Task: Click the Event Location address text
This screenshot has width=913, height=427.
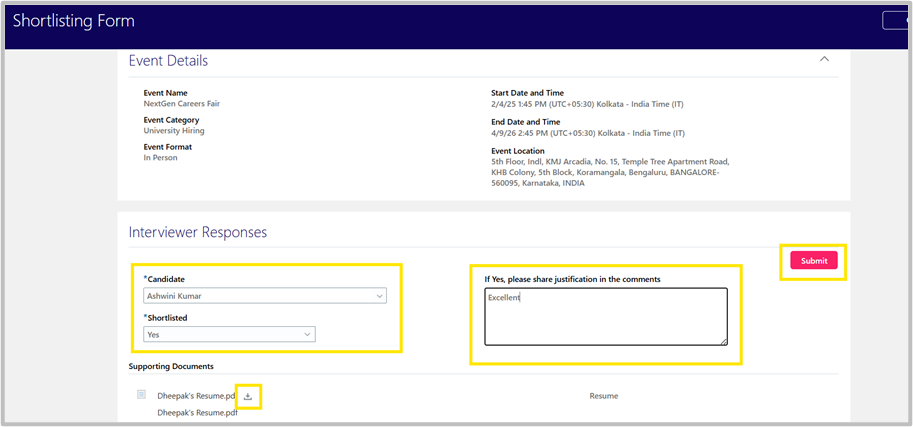Action: pos(610,172)
